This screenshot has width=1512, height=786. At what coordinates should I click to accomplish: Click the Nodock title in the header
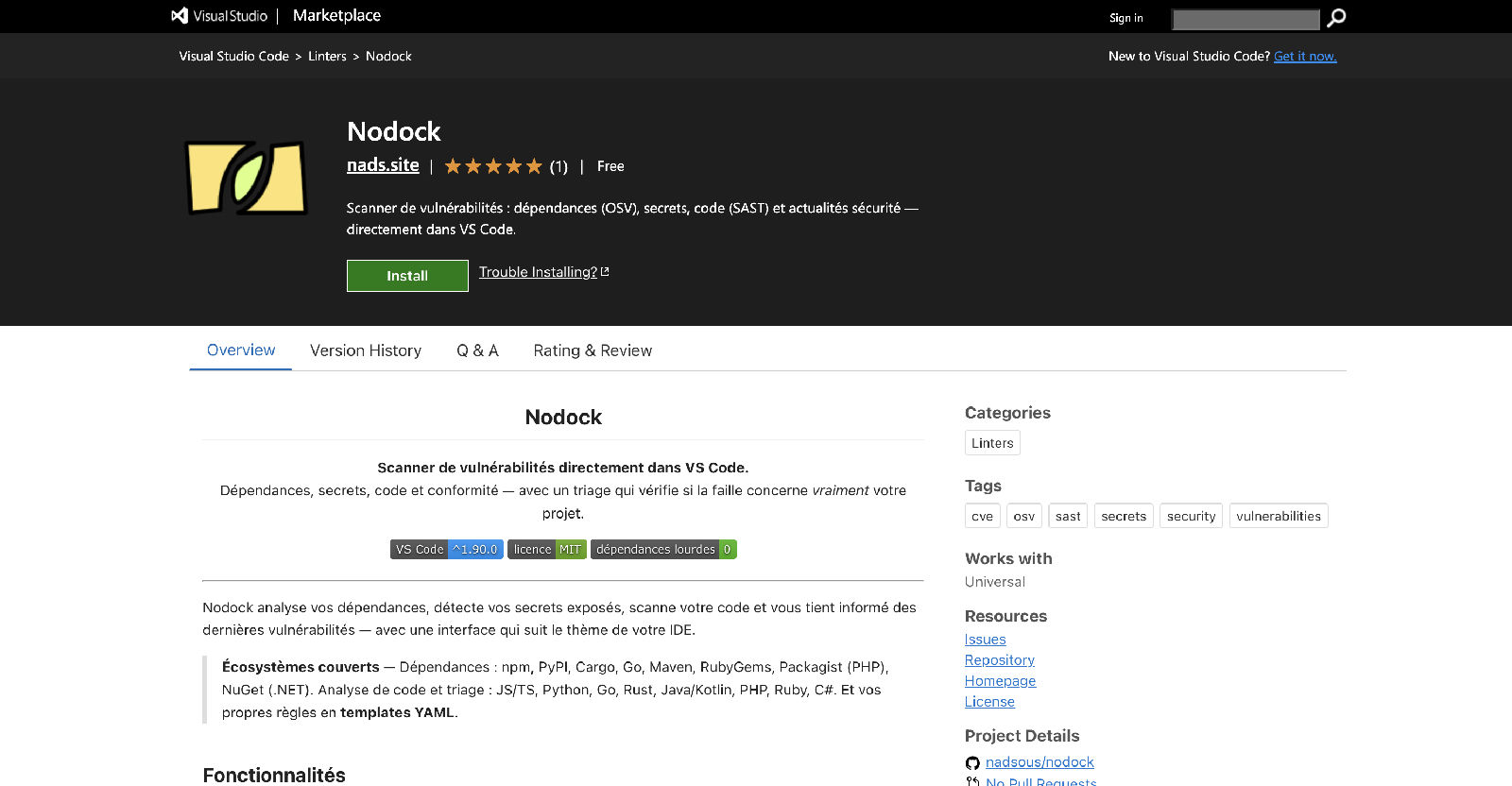pos(393,131)
